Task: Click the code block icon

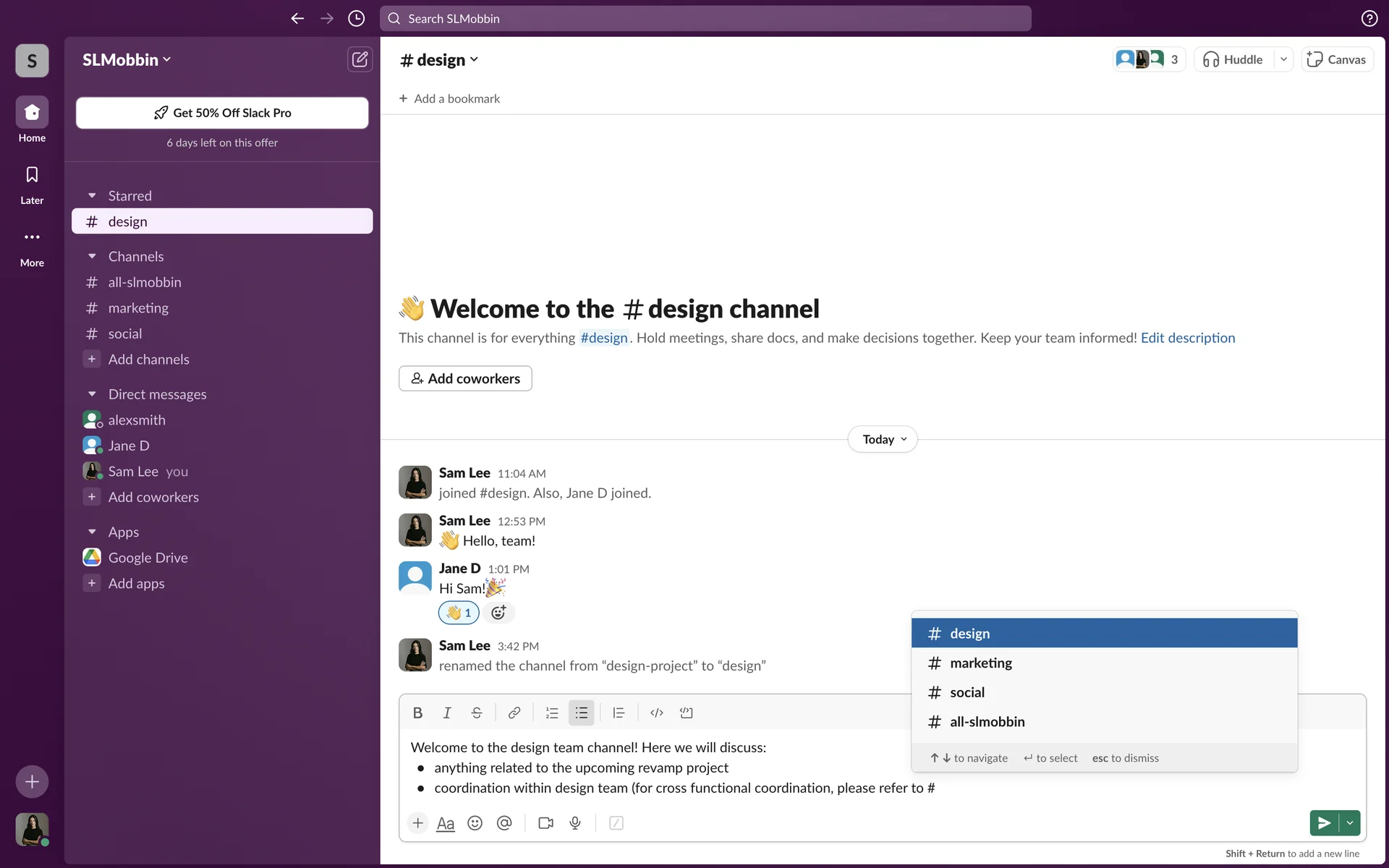Action: [686, 712]
